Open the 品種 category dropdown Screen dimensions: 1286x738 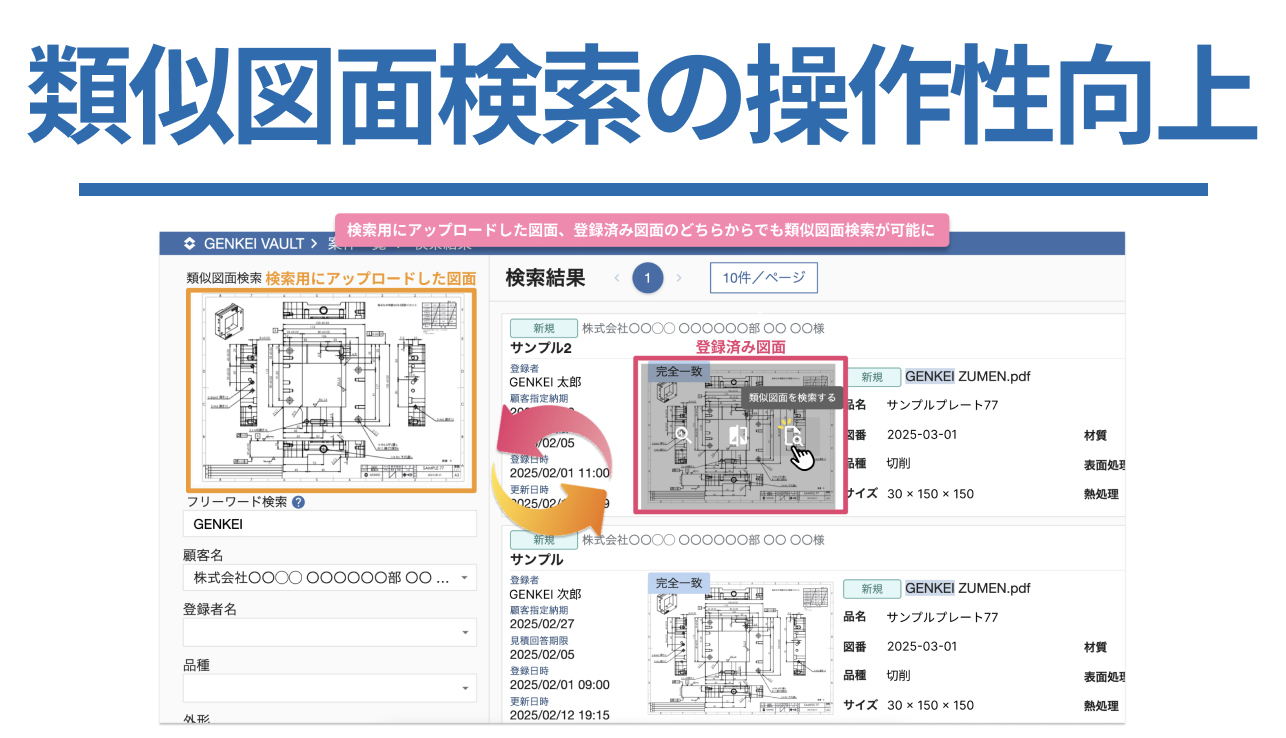pos(330,688)
